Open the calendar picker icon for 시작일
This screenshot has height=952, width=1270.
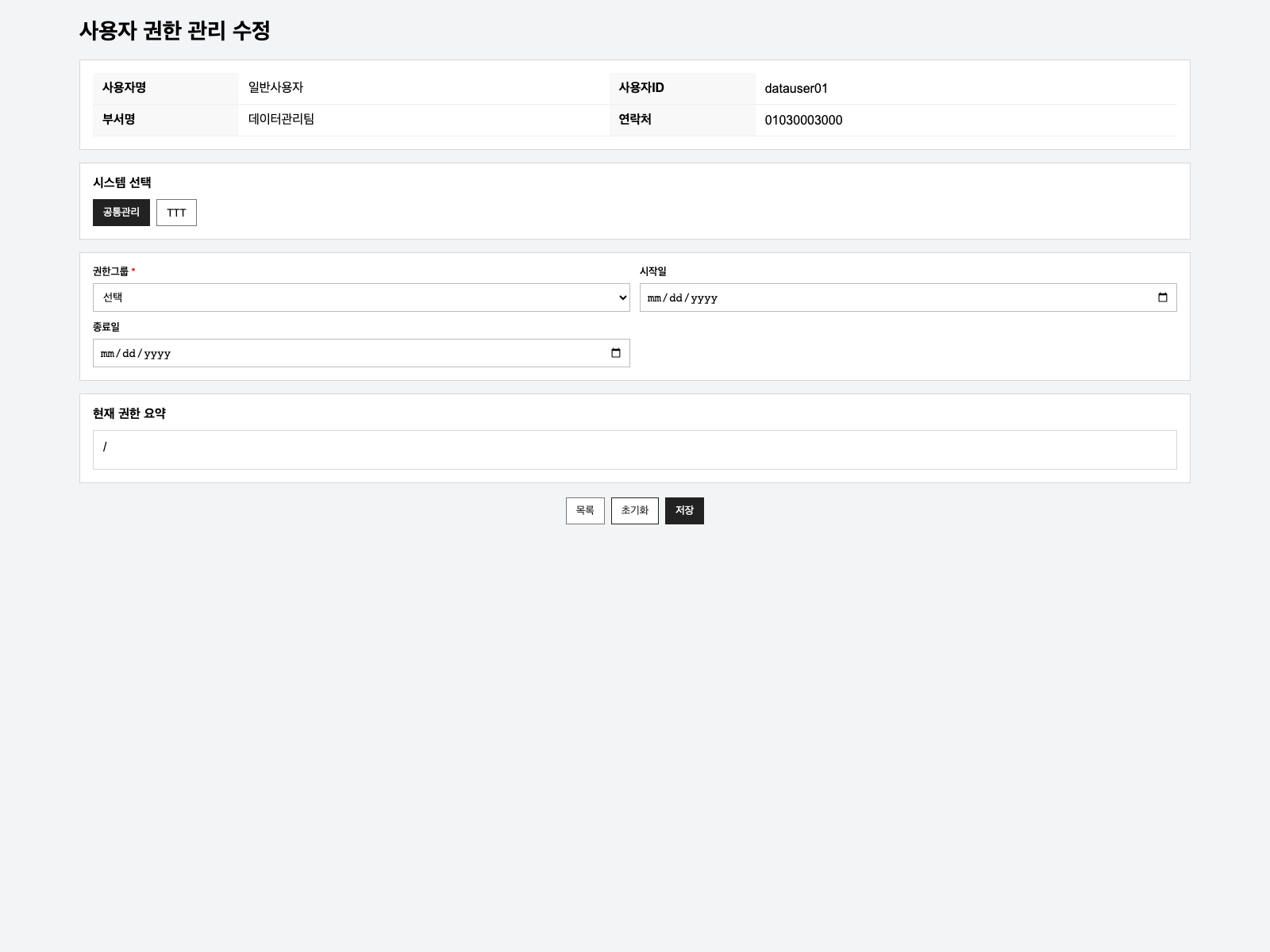pyautogui.click(x=1163, y=297)
